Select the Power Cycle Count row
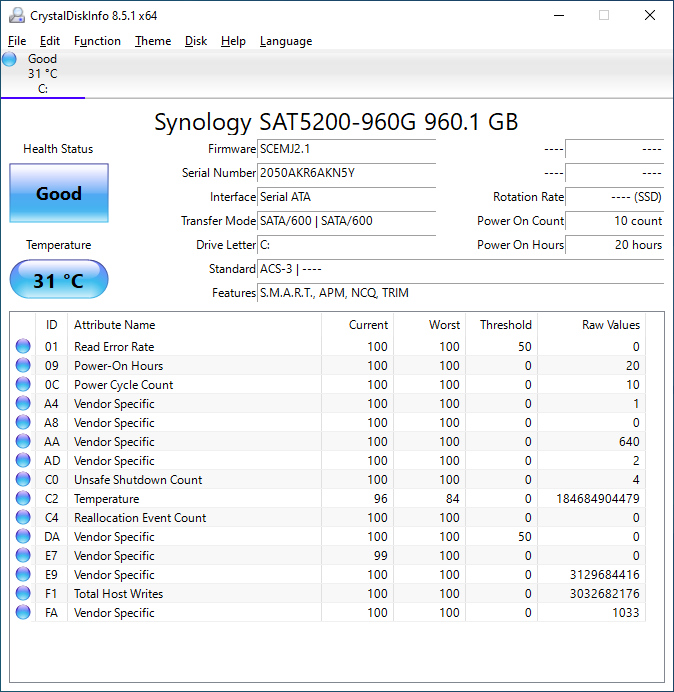The width and height of the screenshot is (674, 692). click(x=124, y=385)
